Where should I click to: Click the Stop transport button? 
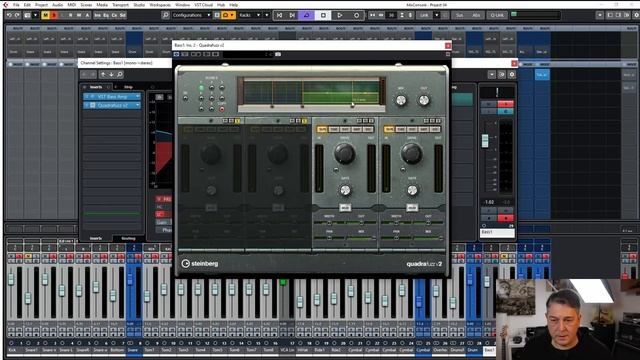tap(323, 15)
